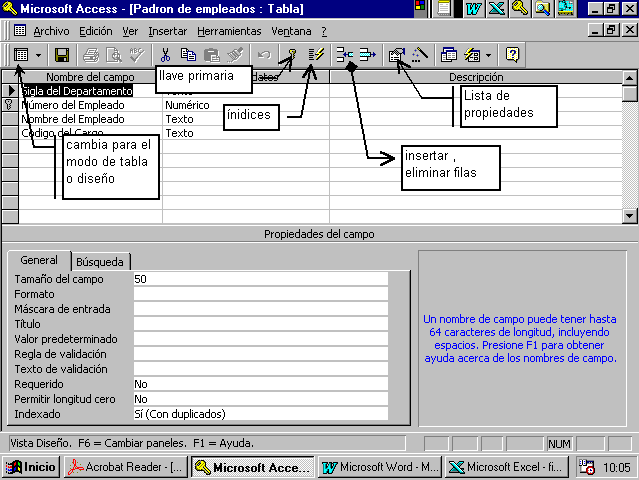Open the Ver menu
This screenshot has height=480, width=639.
130,31
